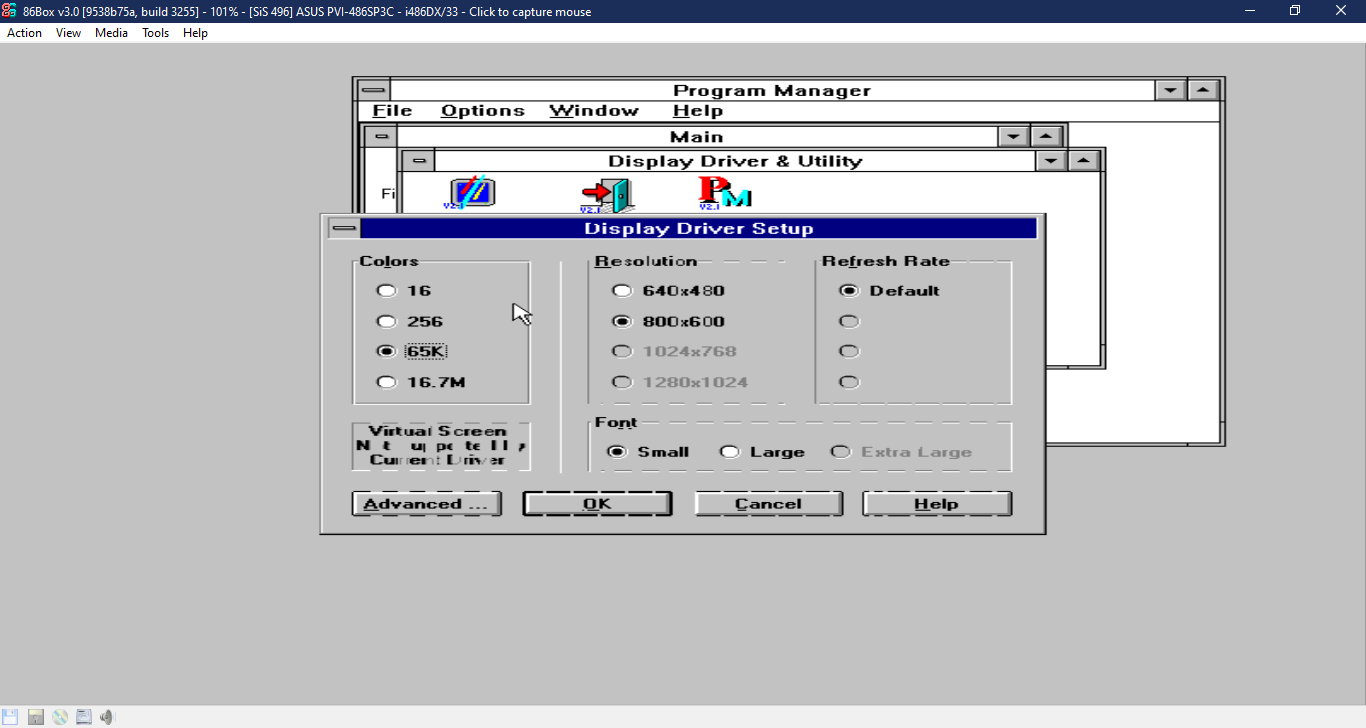Click the floppy drive A icon in status bar

click(x=10, y=716)
